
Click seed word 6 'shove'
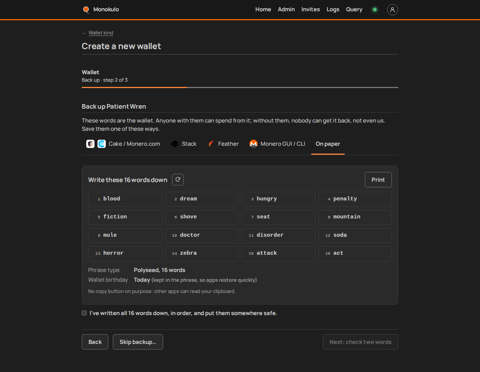(201, 217)
